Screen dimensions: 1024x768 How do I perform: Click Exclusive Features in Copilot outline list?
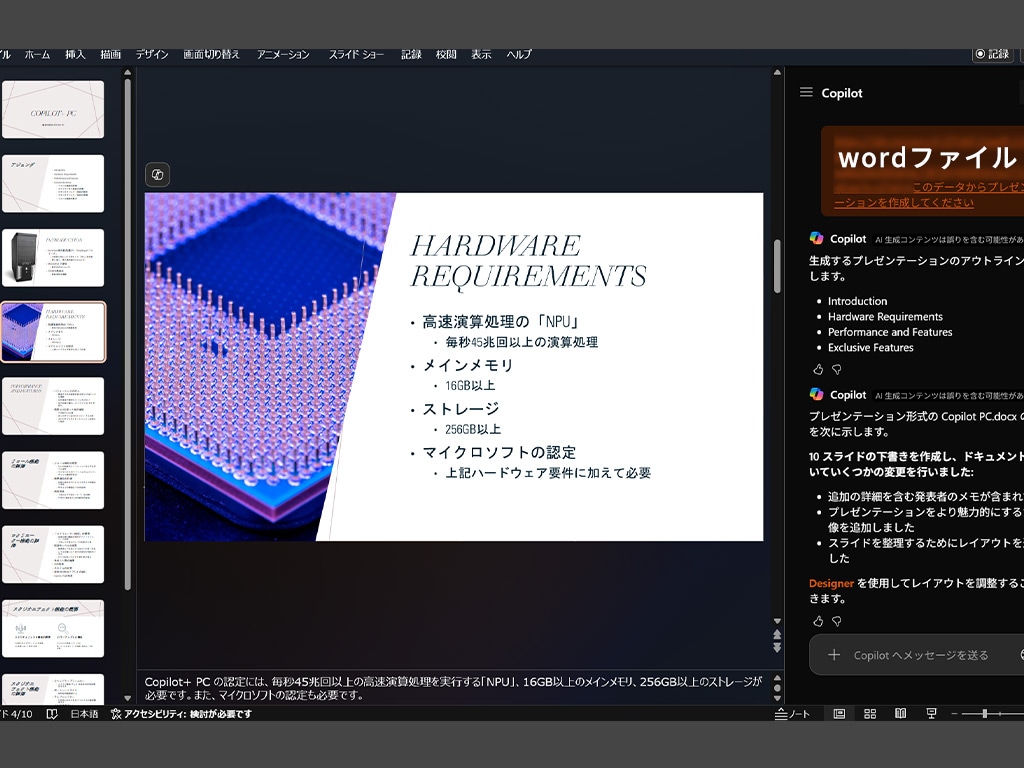pos(871,347)
